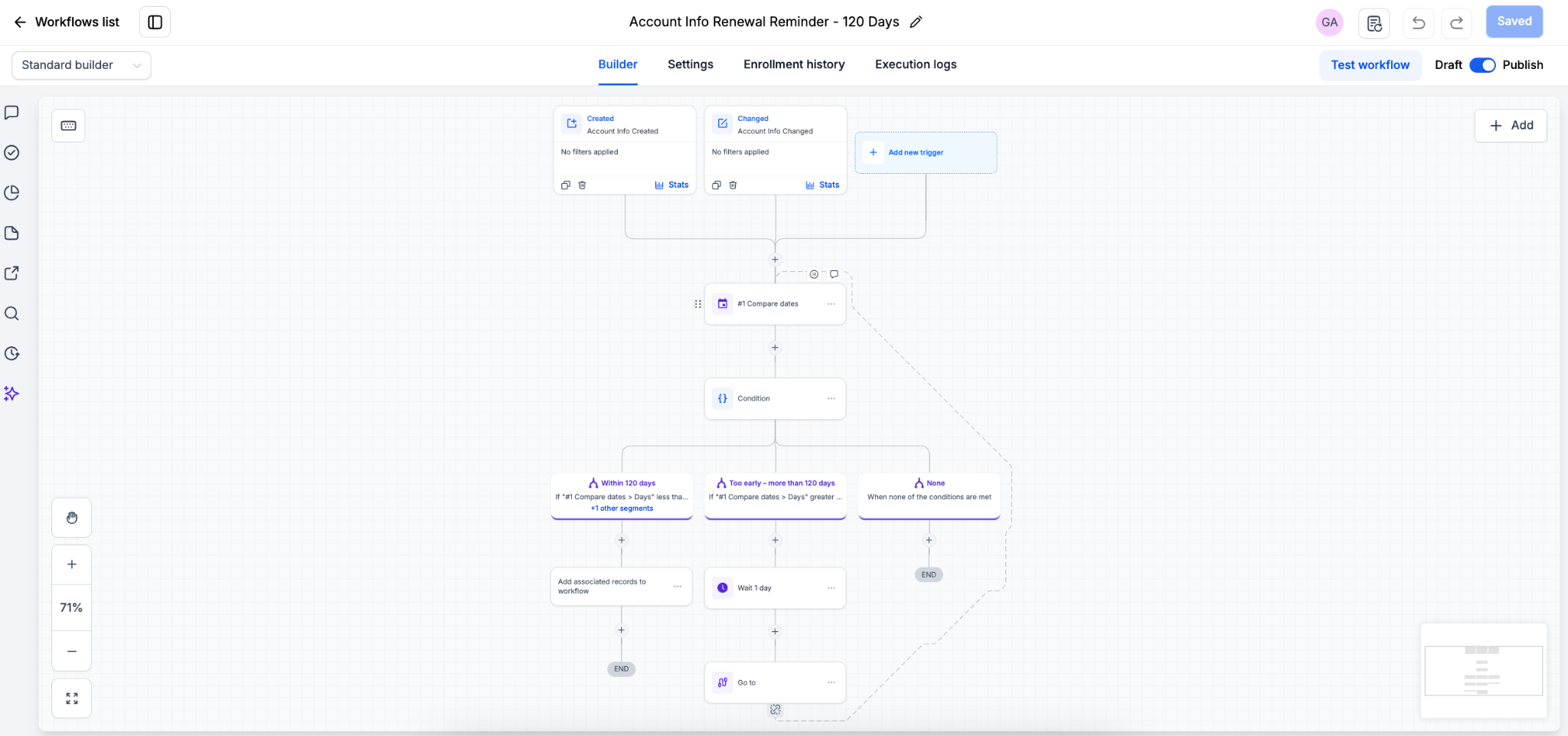
Task: Open options menu of Condition node
Action: pos(831,398)
